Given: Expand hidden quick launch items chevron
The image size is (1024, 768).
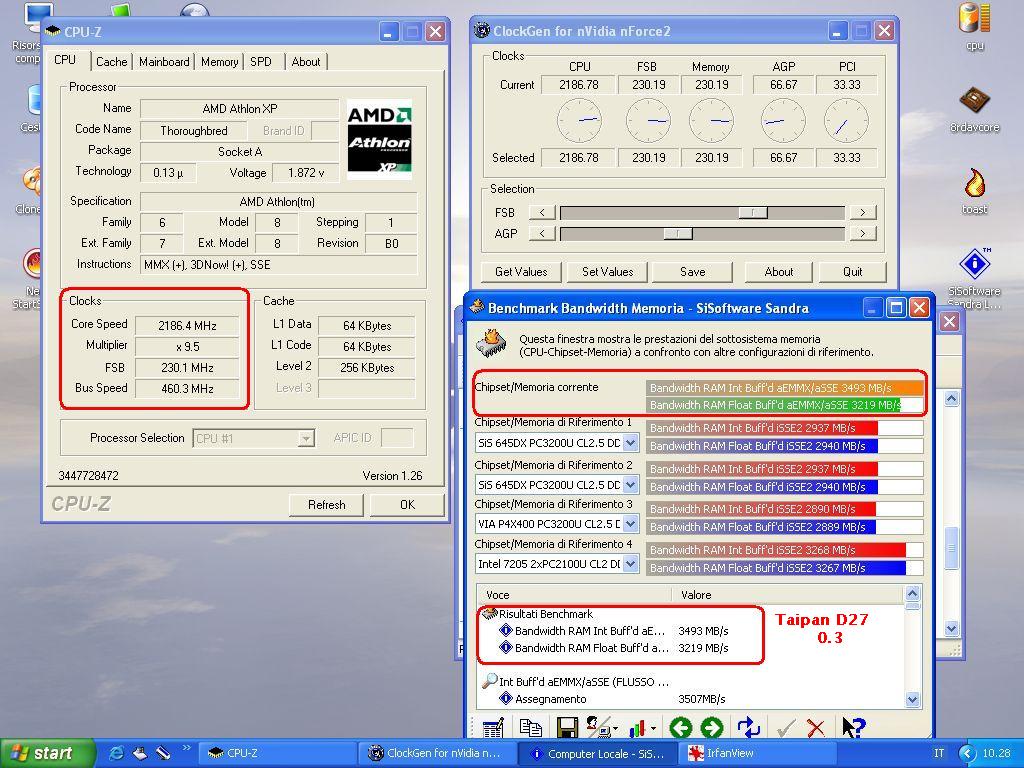Looking at the screenshot, I should (x=187, y=747).
